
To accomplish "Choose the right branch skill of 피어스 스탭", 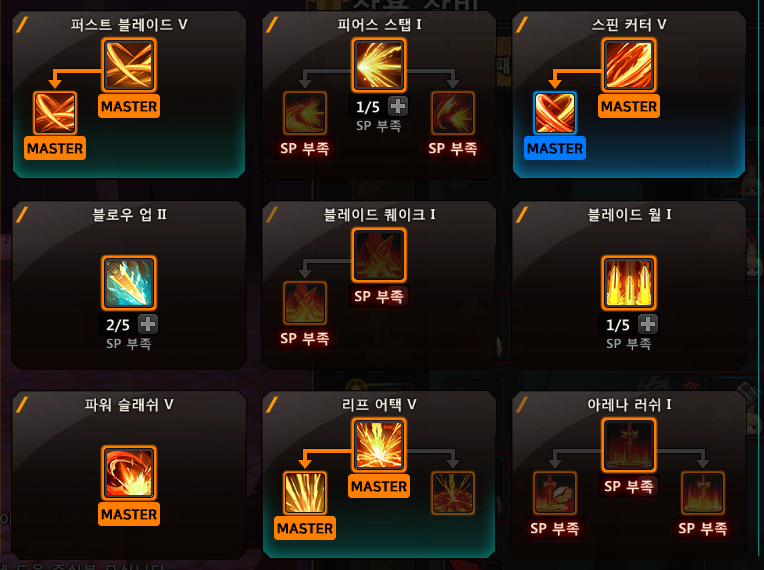I will (453, 113).
